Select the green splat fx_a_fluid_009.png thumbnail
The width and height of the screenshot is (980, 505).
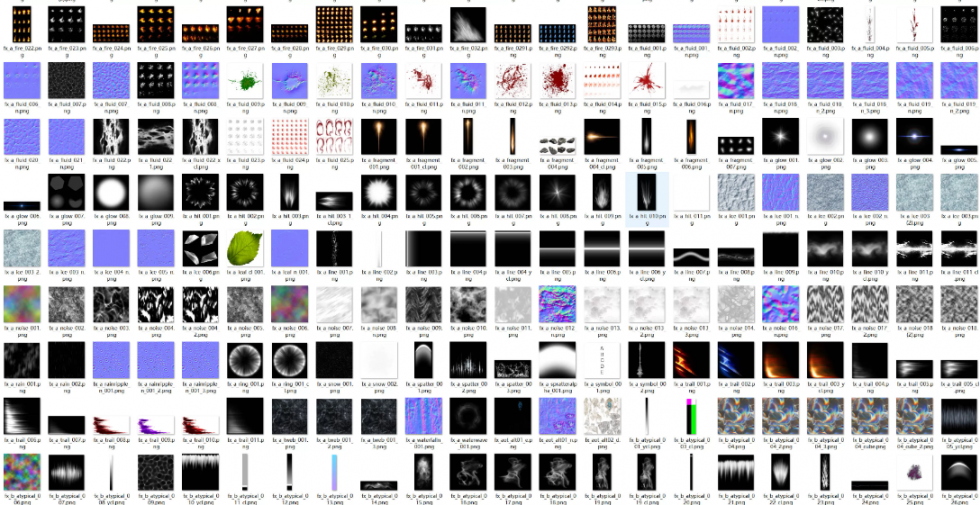[245, 80]
